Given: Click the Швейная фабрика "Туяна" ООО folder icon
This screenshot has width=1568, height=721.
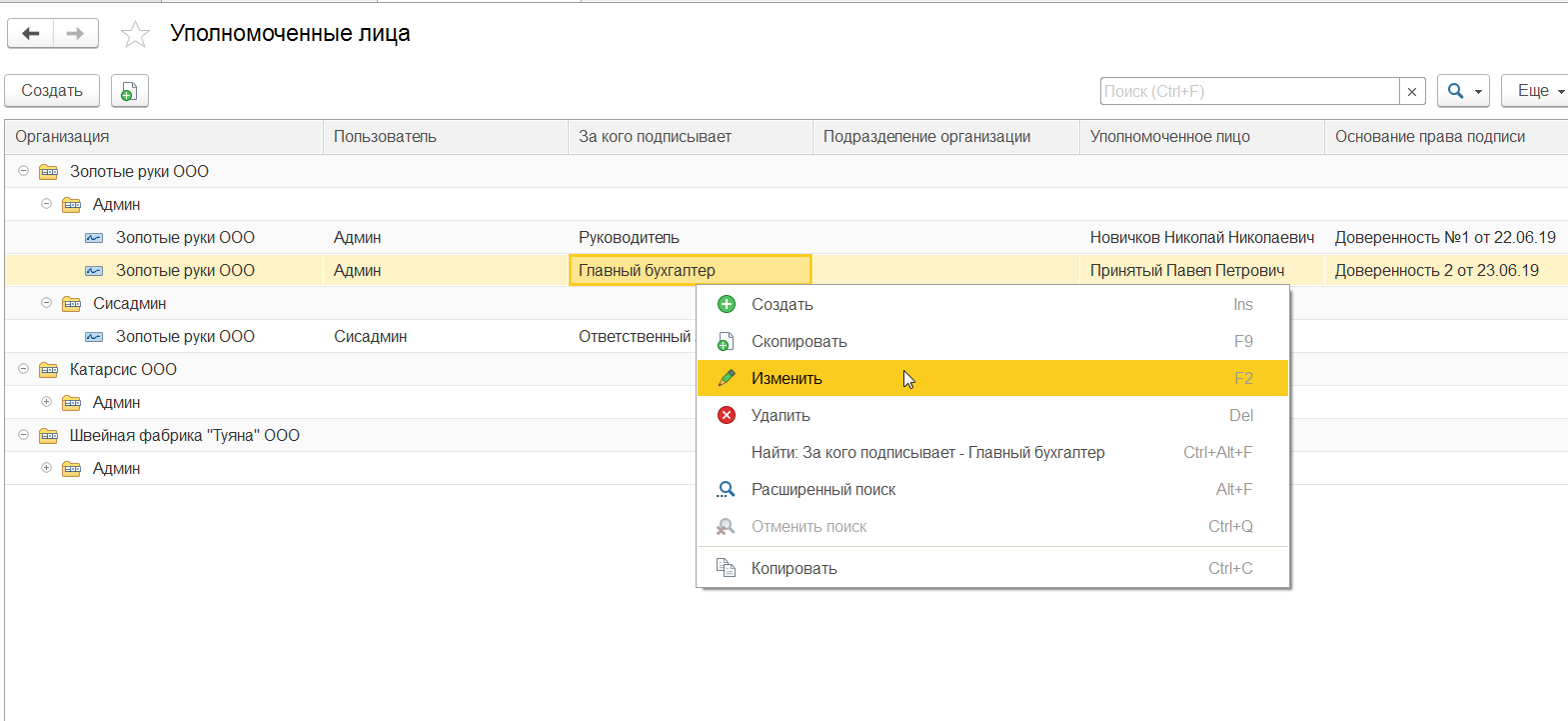Looking at the screenshot, I should click(48, 436).
